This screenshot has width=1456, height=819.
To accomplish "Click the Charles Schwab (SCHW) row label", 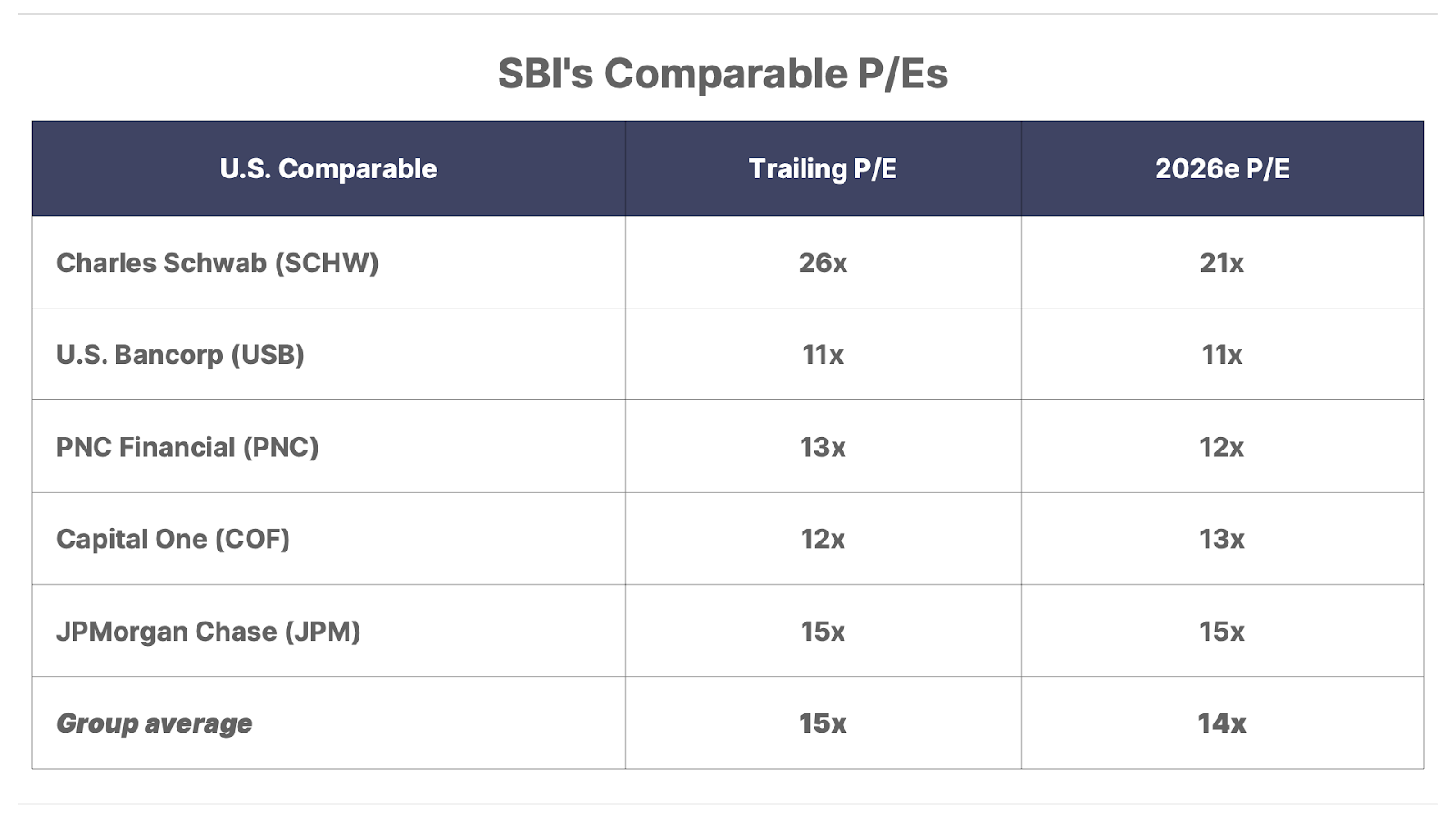I will click(x=217, y=263).
